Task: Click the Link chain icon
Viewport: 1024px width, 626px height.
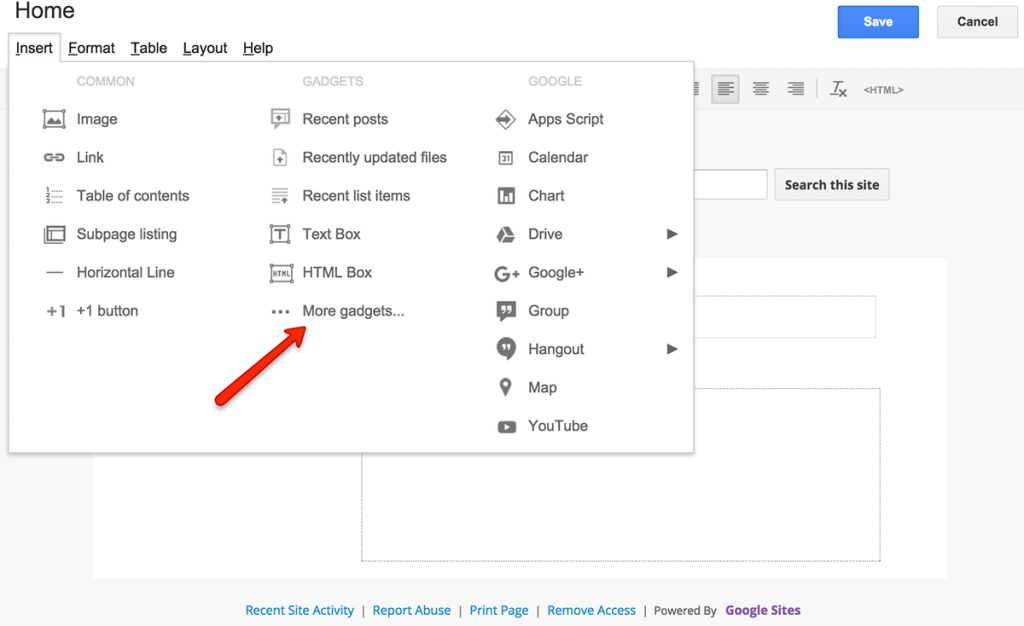Action: click(54, 157)
